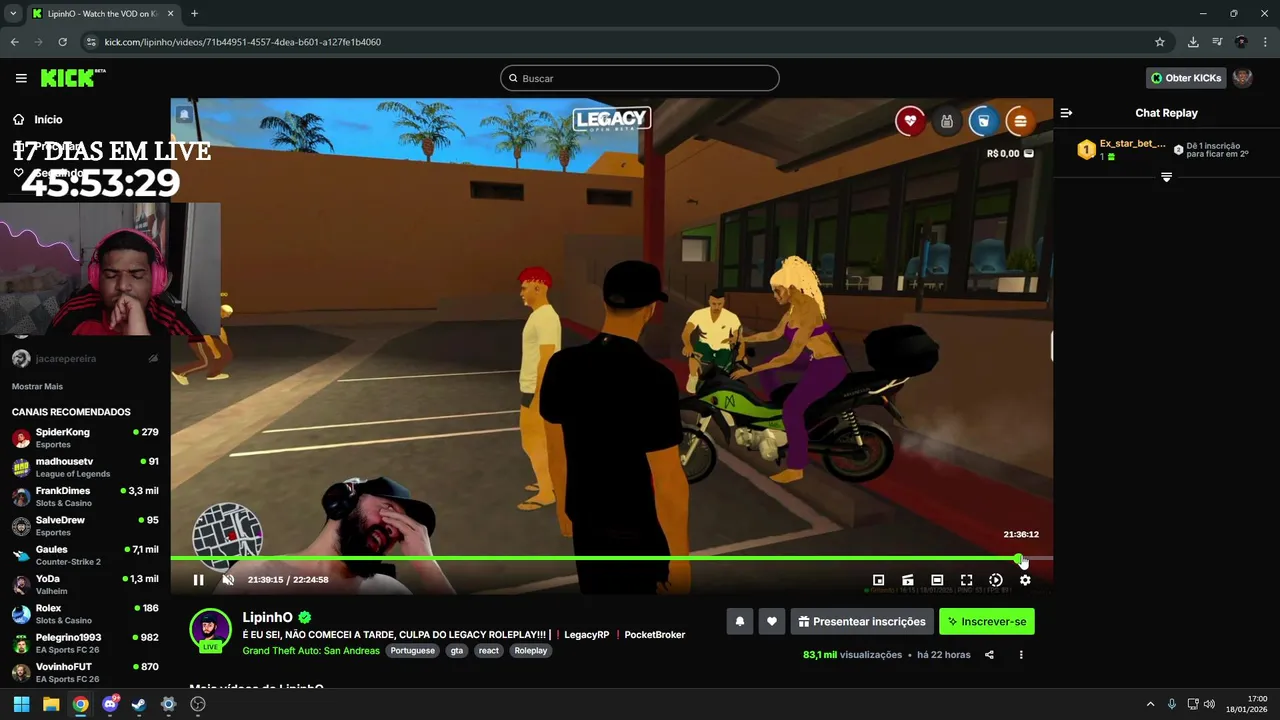Screen dimensions: 1280x720
Task: Click Presentear inscrições button
Action: pos(862,621)
